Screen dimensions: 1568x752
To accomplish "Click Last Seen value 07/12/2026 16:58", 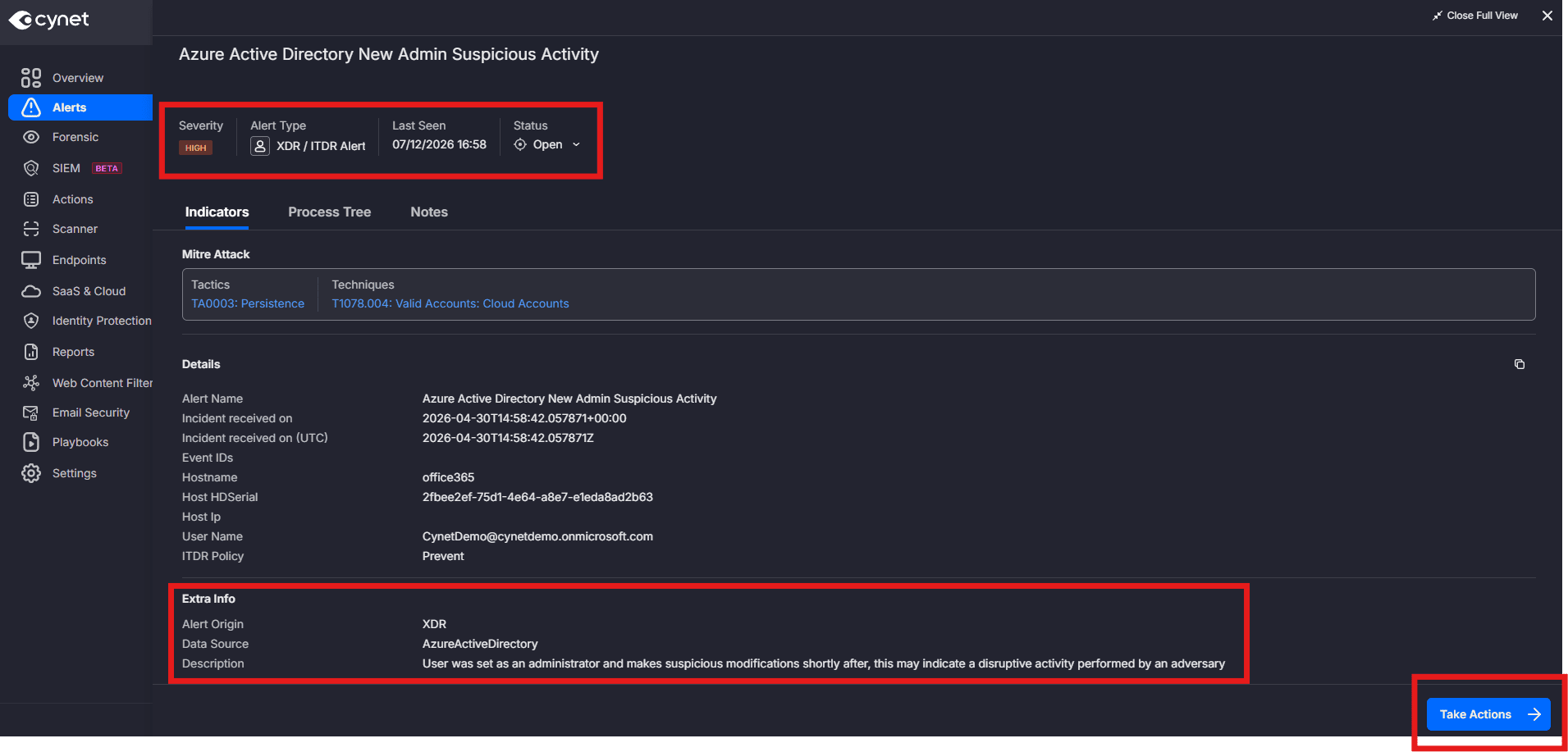I will click(439, 144).
